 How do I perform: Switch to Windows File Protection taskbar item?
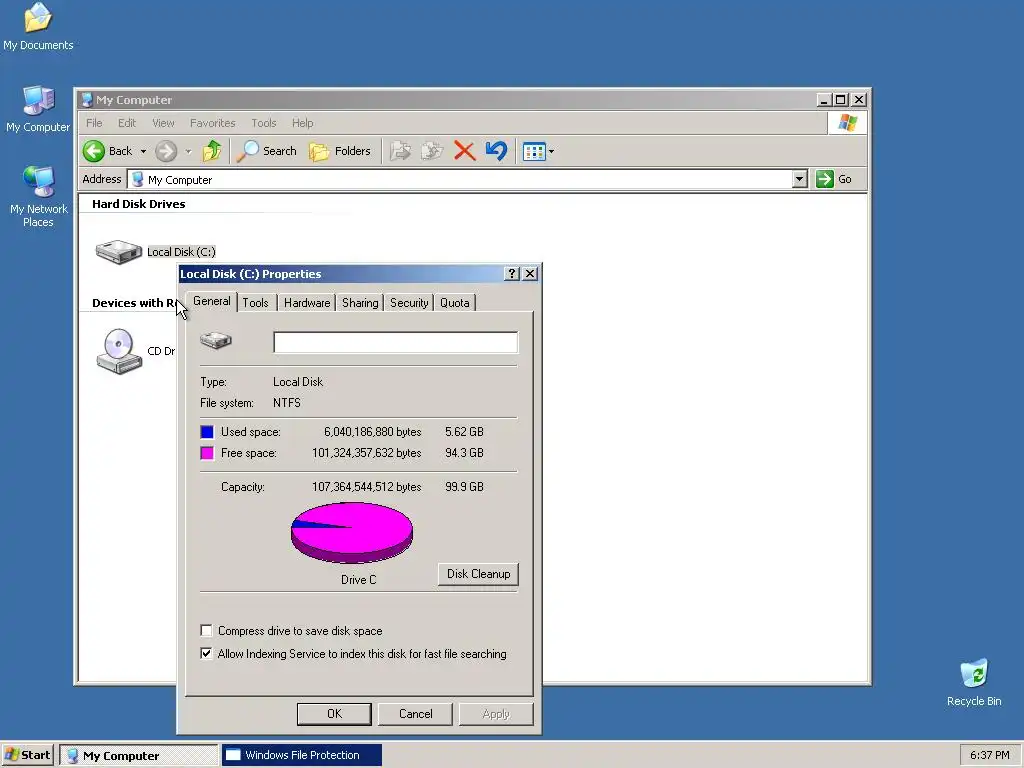[x=302, y=755]
